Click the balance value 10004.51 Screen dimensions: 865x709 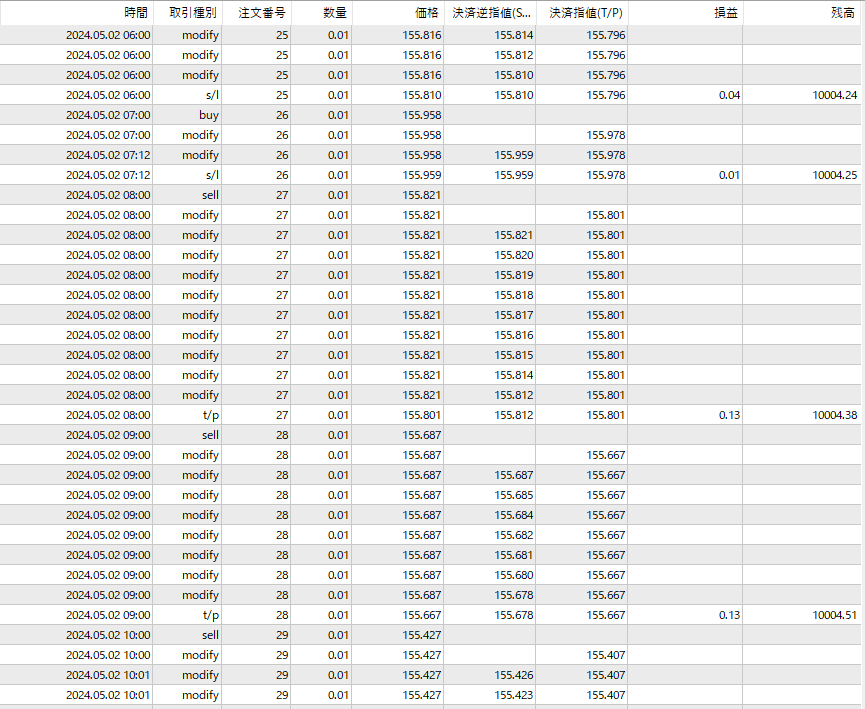pos(834,615)
